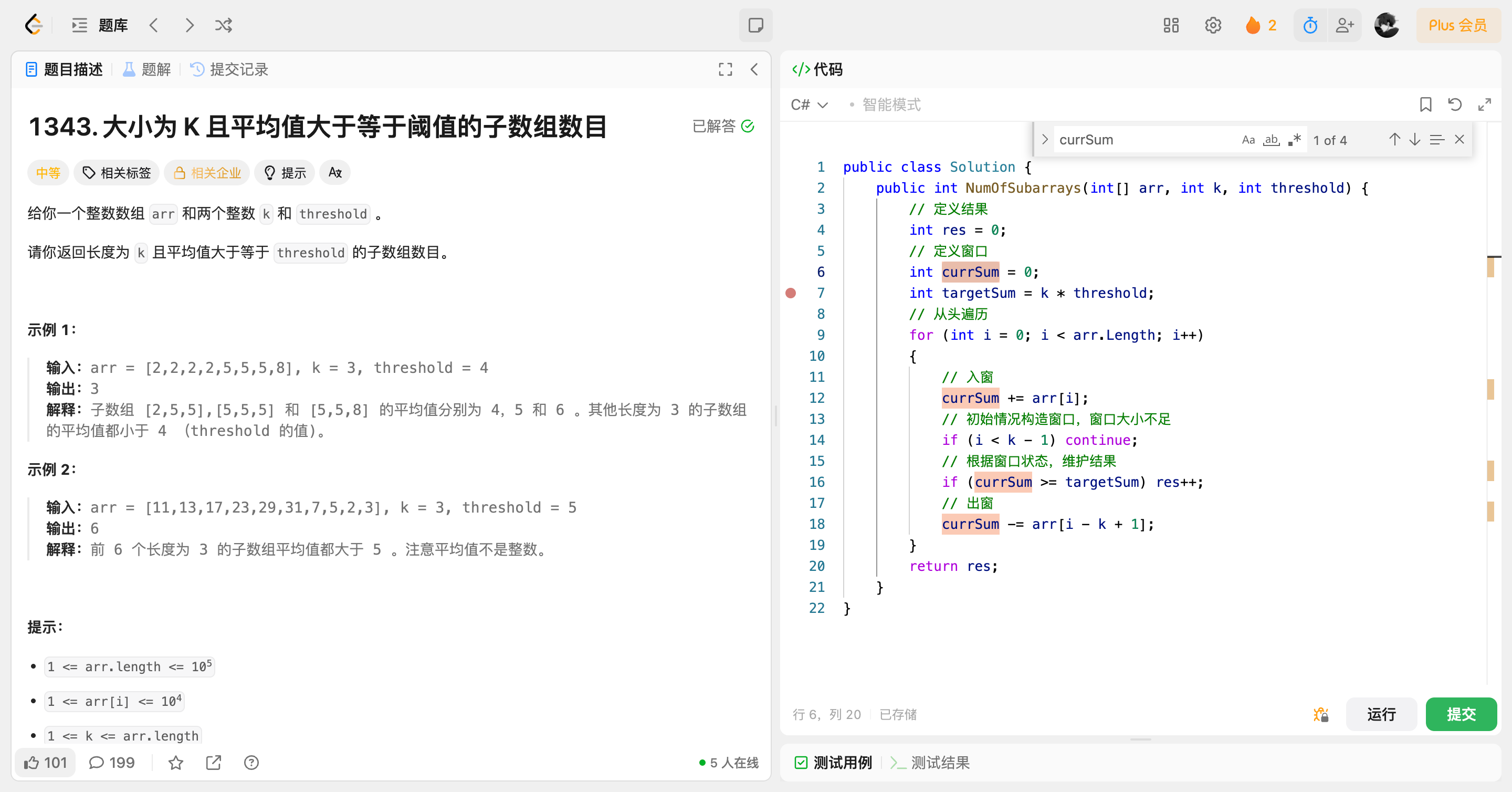Click the 运行 run button

tap(1381, 714)
